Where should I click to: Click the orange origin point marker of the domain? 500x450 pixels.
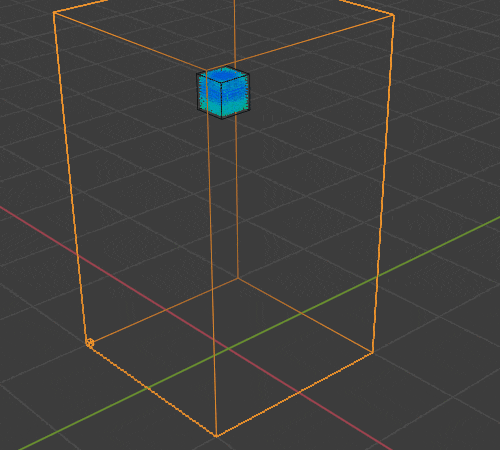click(x=90, y=343)
